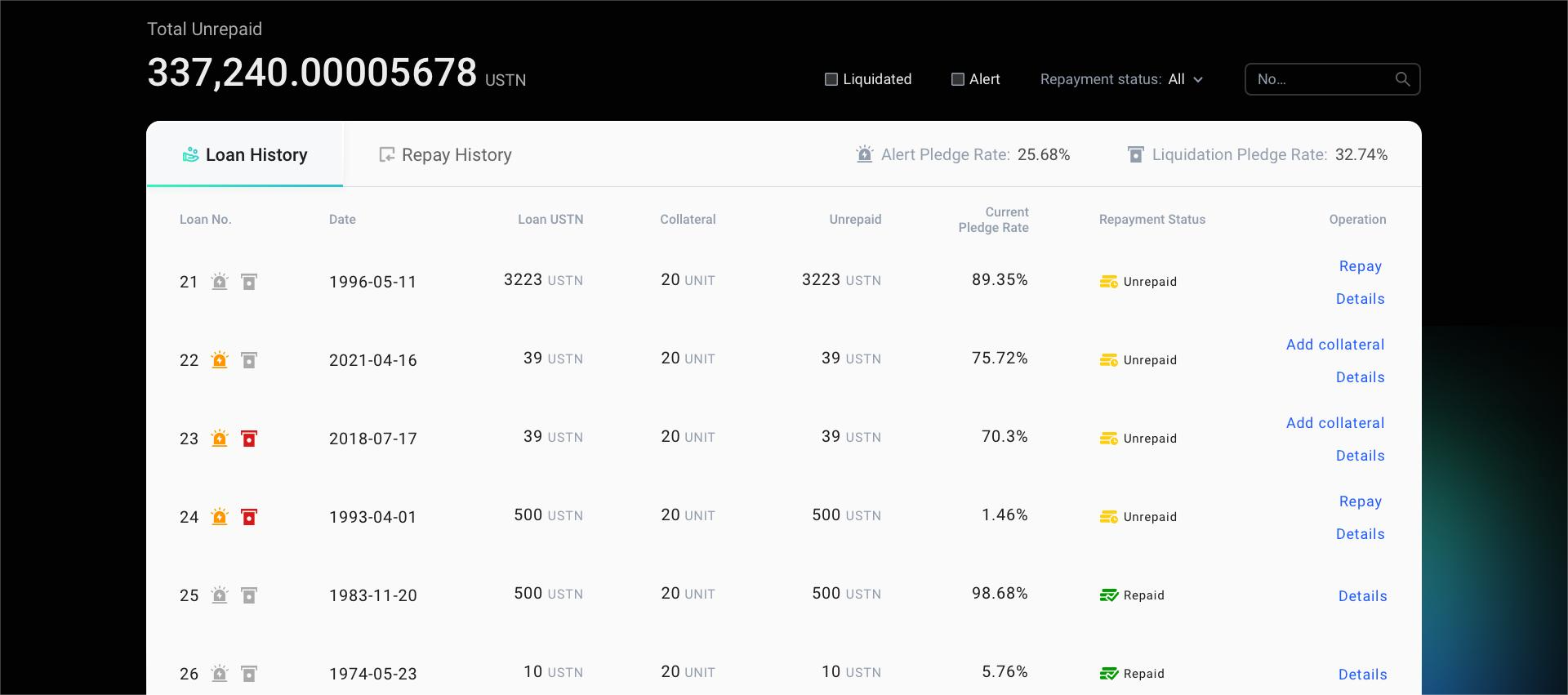The image size is (1568, 695).
Task: Click the orange alert icon on loan 23
Action: (x=220, y=439)
